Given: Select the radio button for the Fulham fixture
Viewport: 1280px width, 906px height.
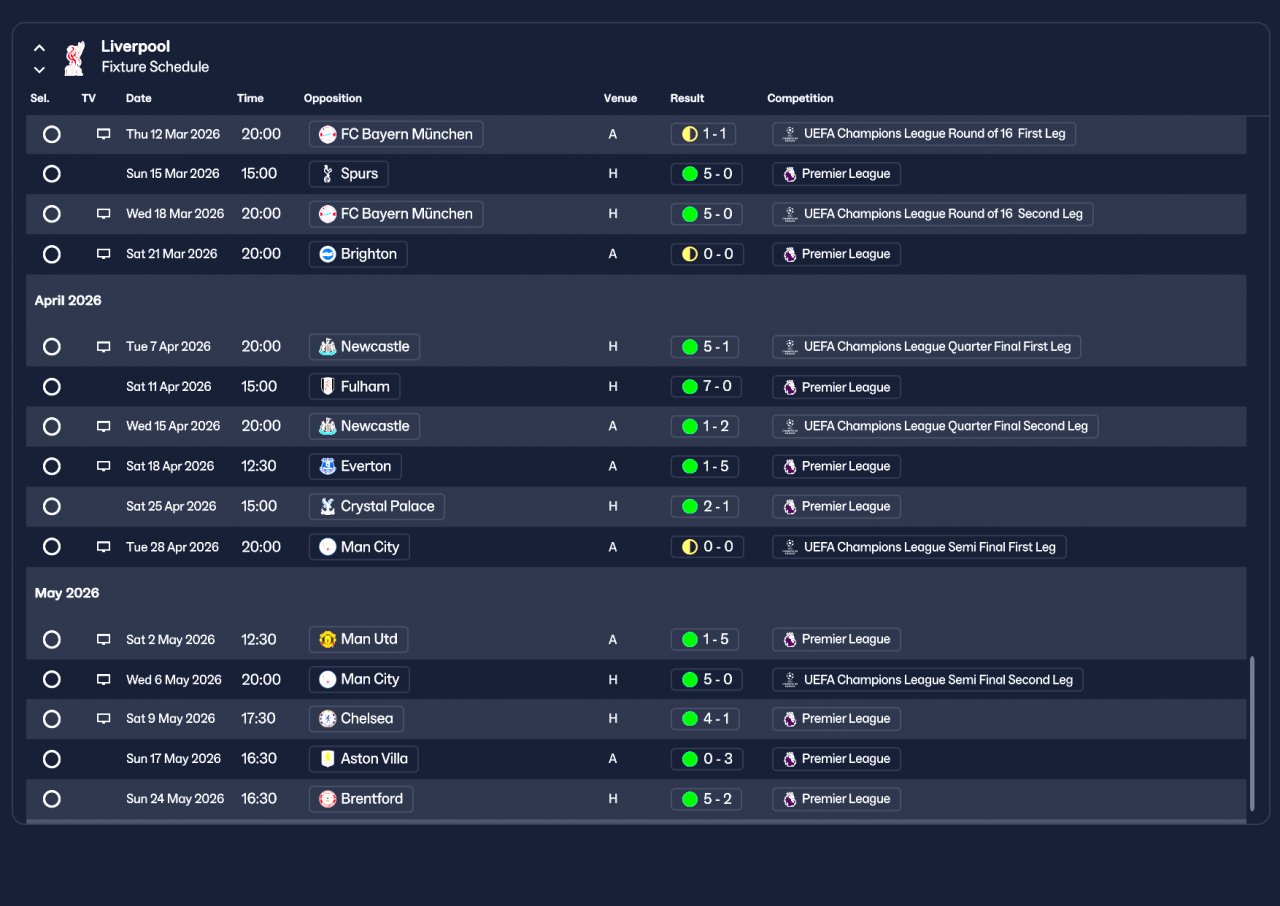Looking at the screenshot, I should coord(52,387).
